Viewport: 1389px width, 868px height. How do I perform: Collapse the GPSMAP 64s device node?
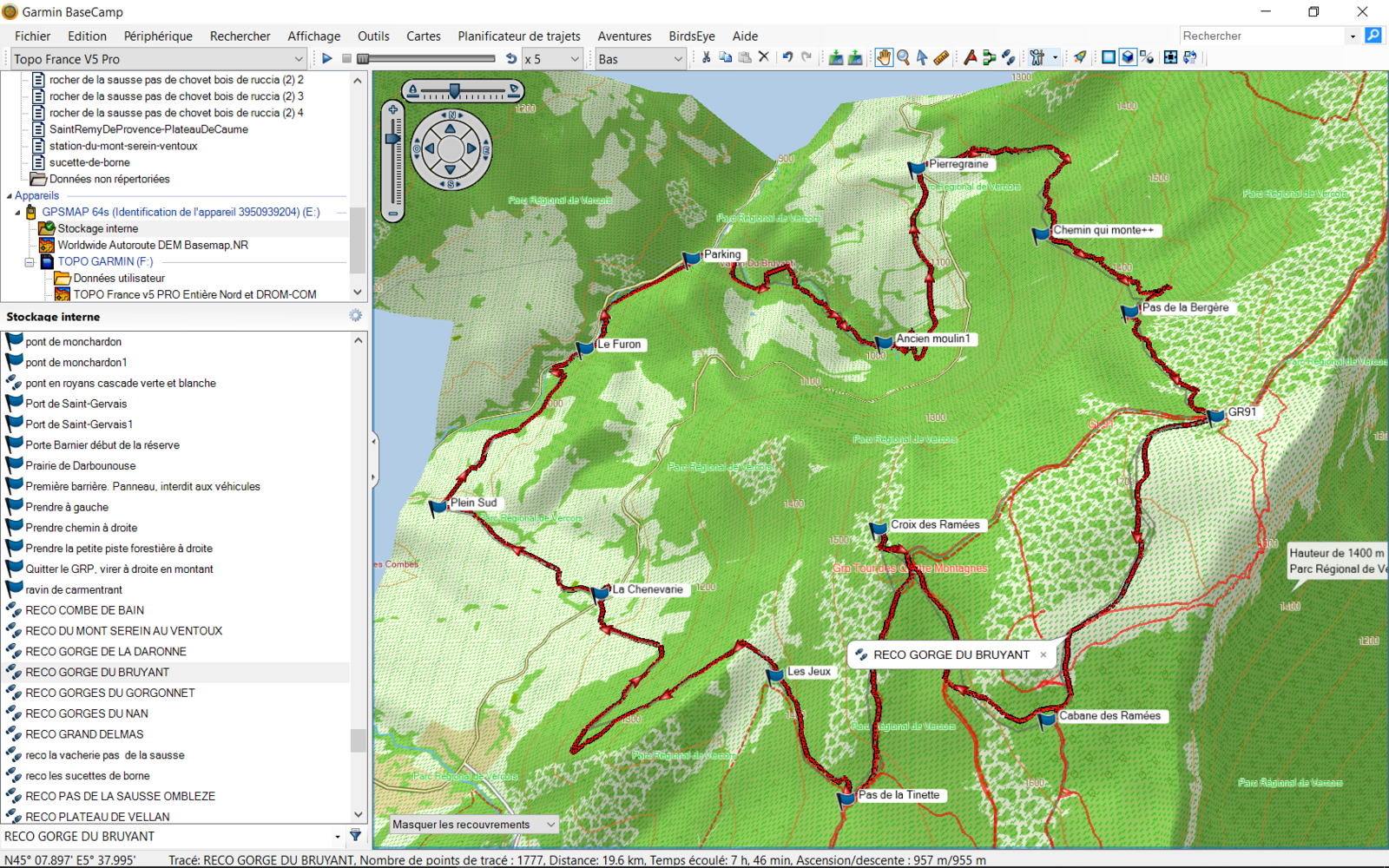17,212
